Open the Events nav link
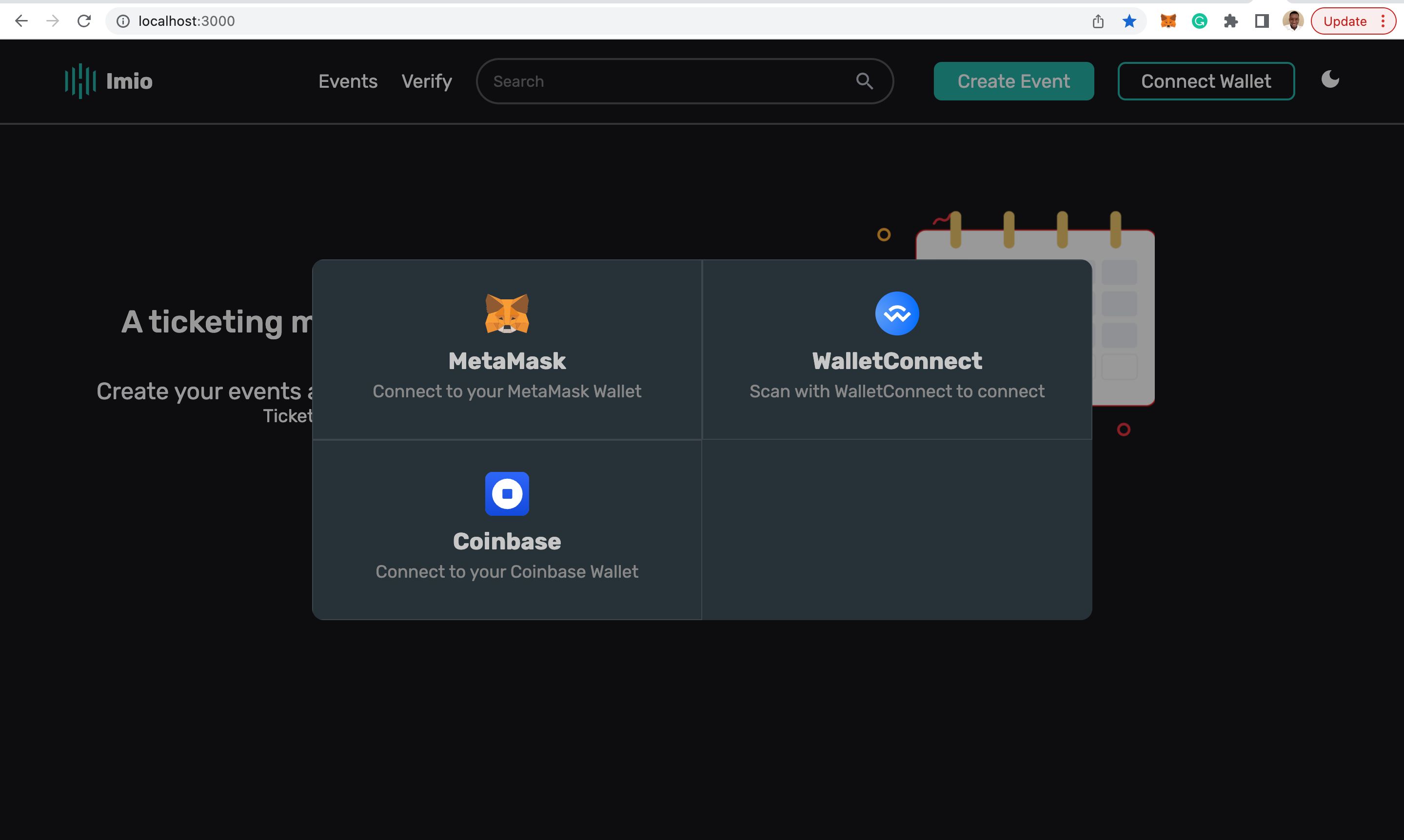The height and width of the screenshot is (840, 1404). 348,81
